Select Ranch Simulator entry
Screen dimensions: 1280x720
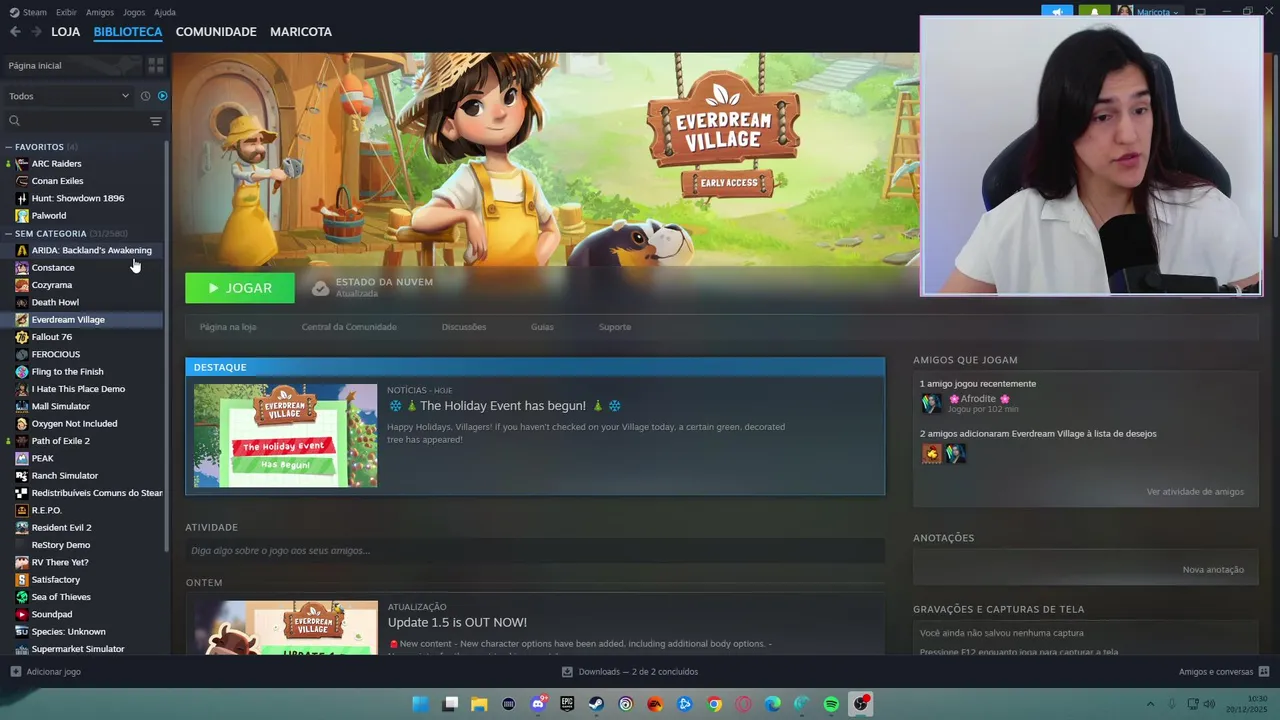pos(64,475)
